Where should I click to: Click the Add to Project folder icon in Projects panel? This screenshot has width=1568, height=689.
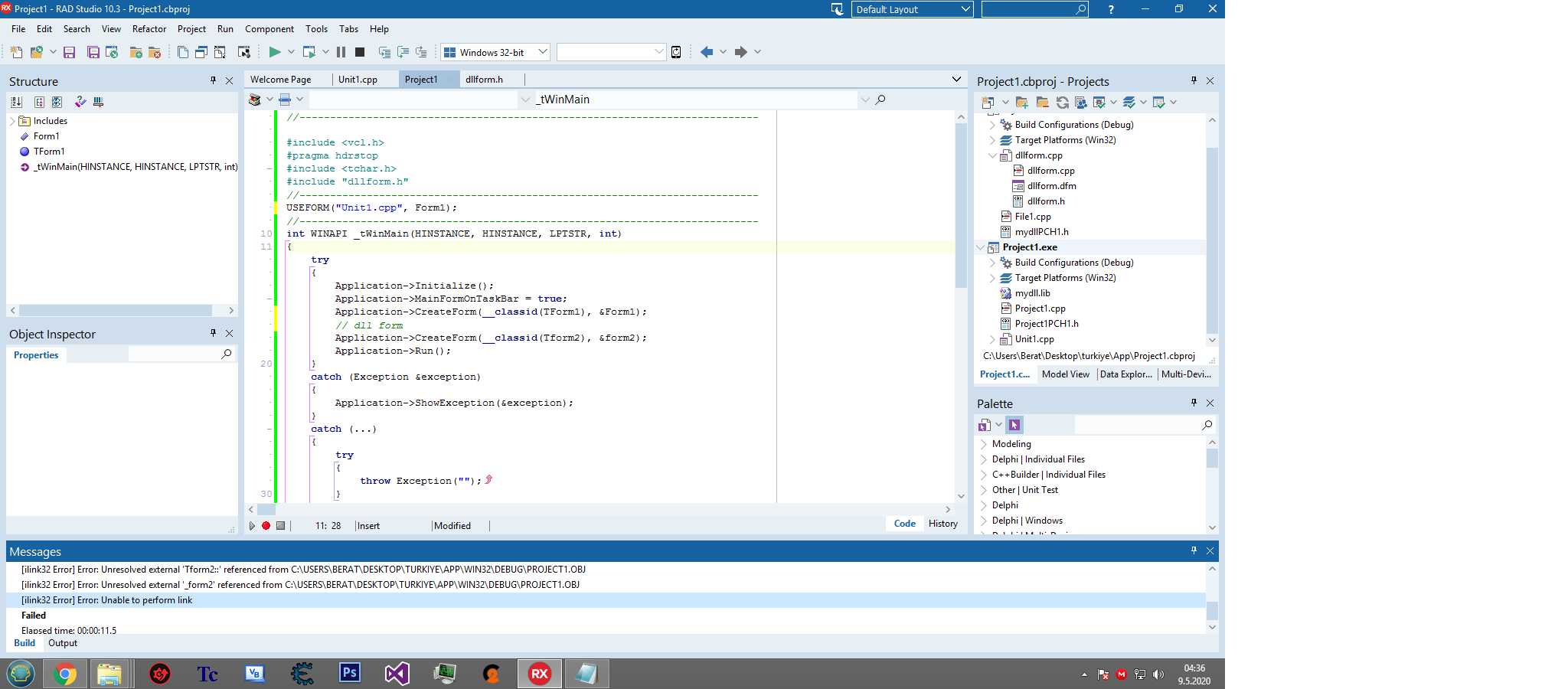1021,103
